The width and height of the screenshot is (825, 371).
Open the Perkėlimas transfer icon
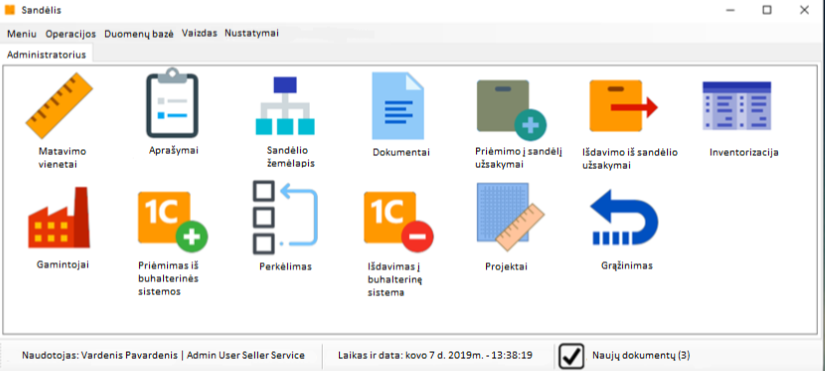coord(285,217)
